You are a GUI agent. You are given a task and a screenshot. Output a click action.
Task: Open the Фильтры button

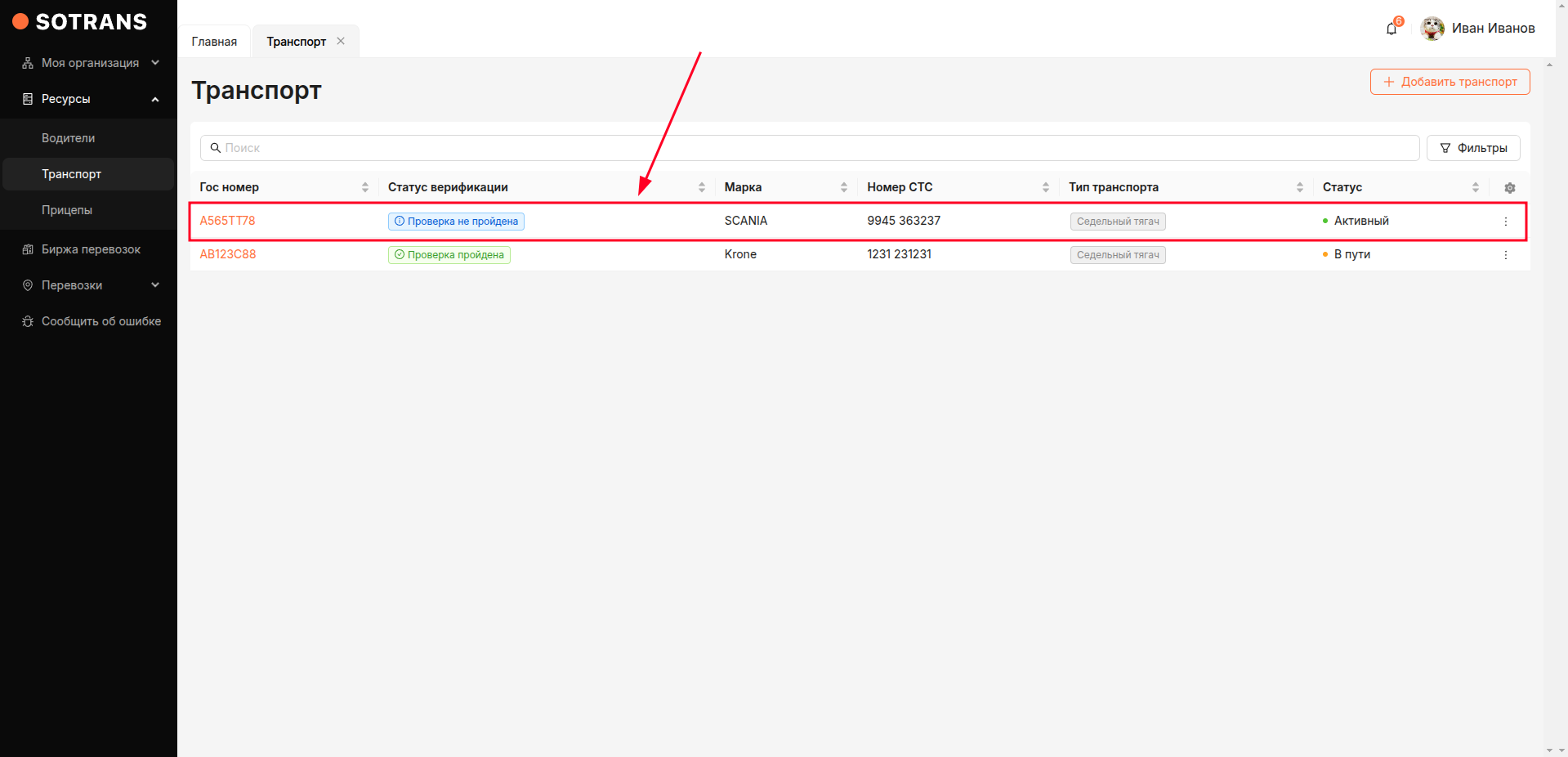(1472, 148)
